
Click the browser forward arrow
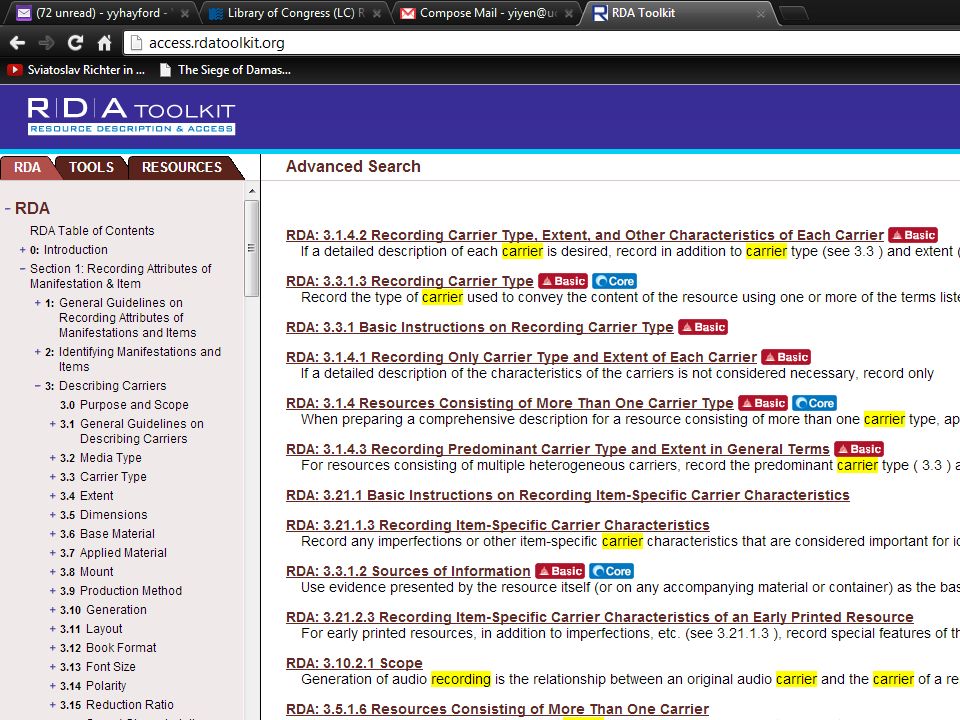point(46,43)
